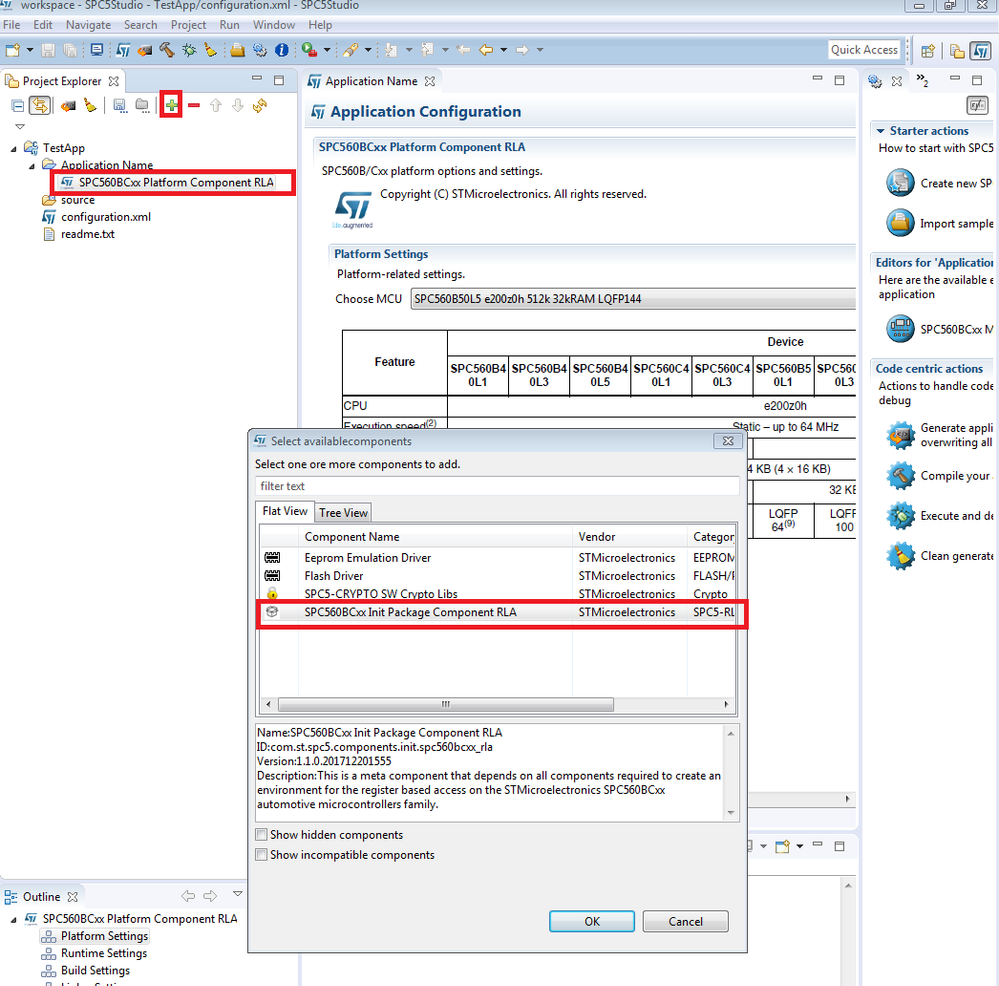Enable Show hidden components checkbox

[x=261, y=834]
